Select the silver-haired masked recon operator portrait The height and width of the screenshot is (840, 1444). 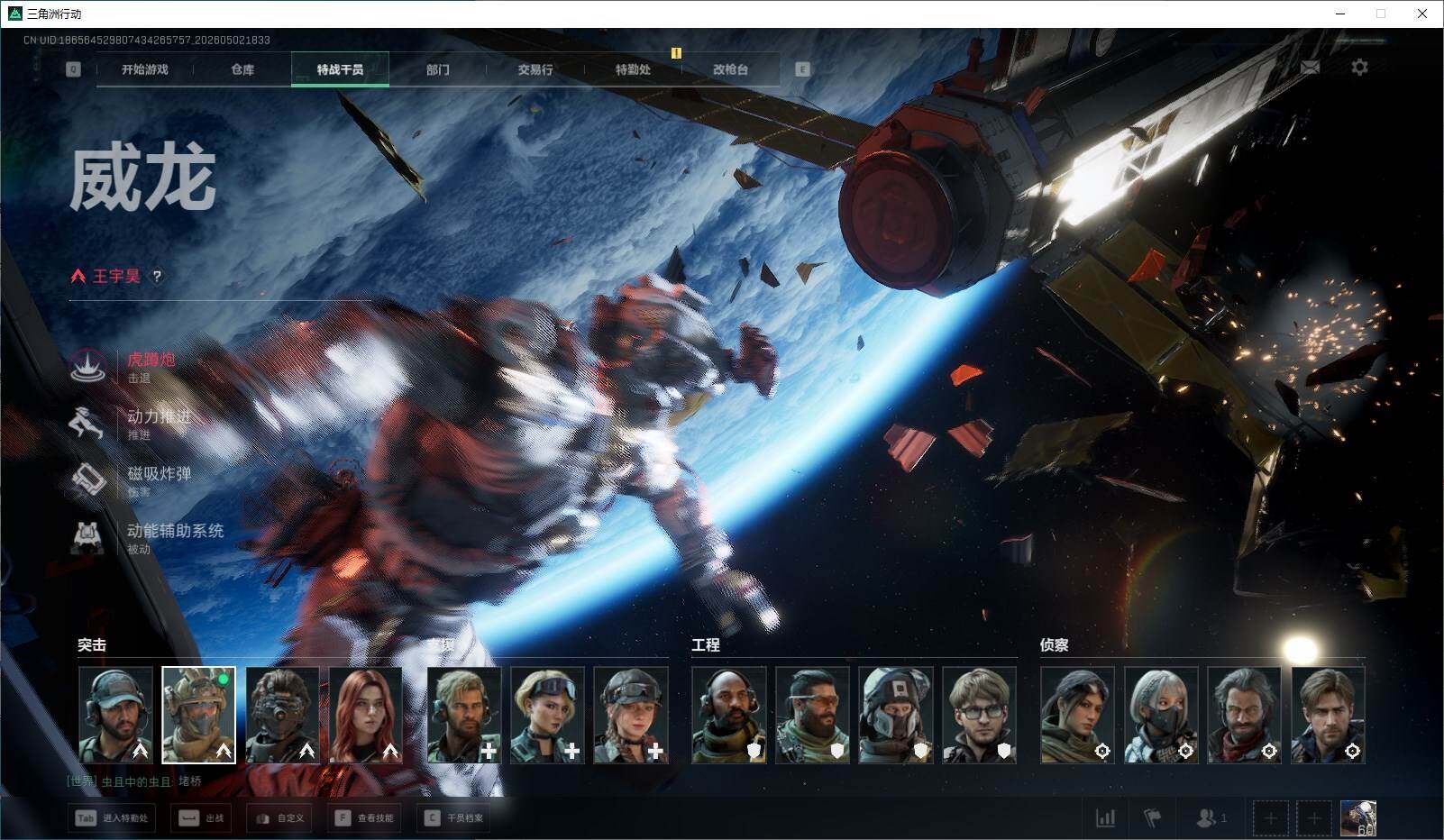1161,716
